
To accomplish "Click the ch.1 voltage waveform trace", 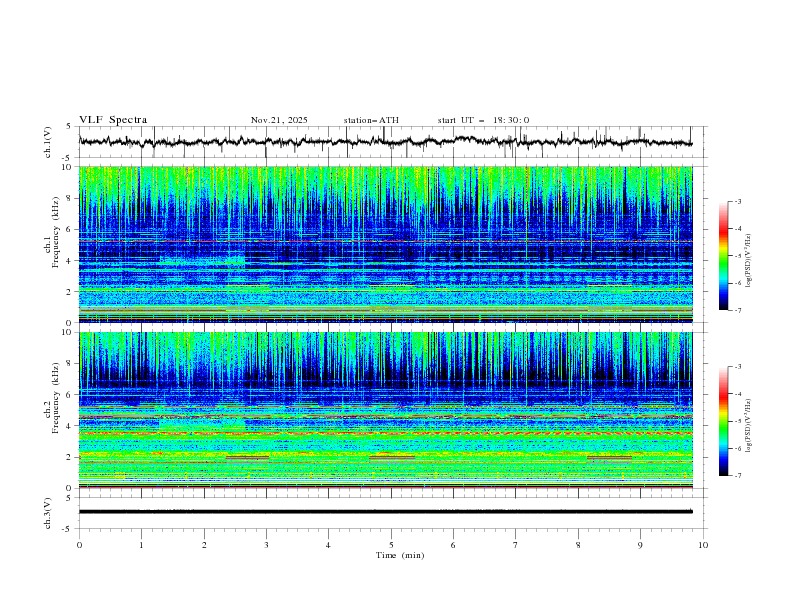I will click(385, 141).
